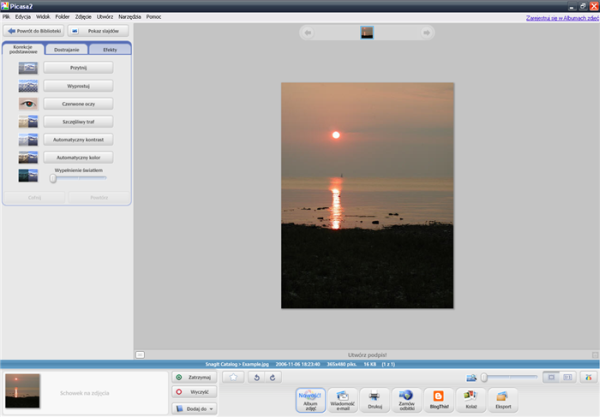Click the Wyprostuj button

78,86
